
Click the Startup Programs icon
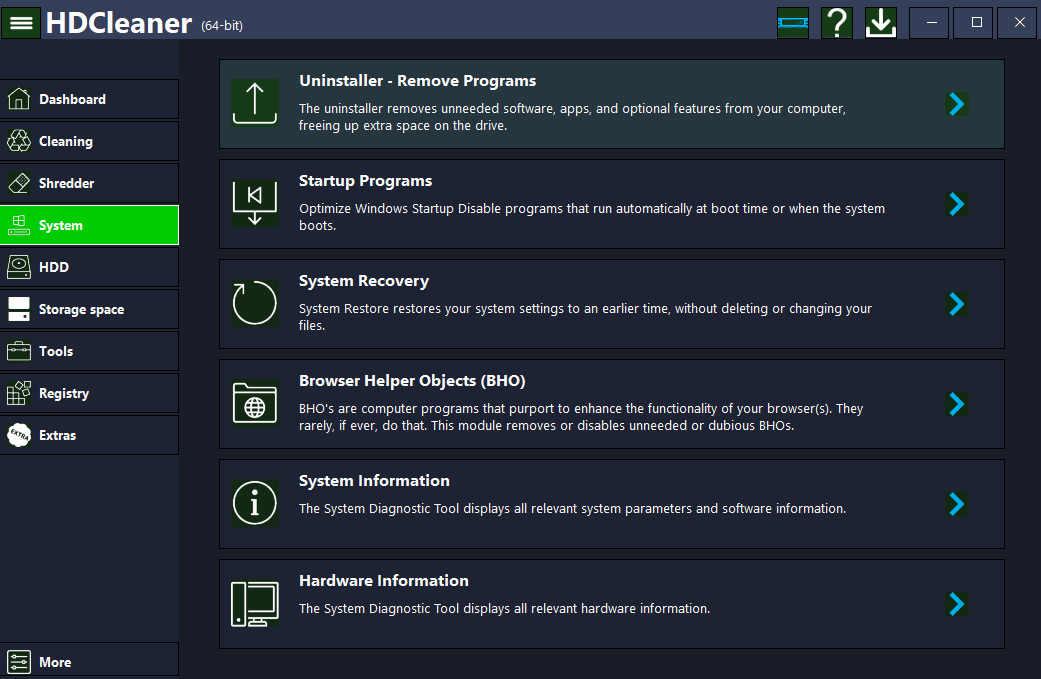pyautogui.click(x=255, y=203)
